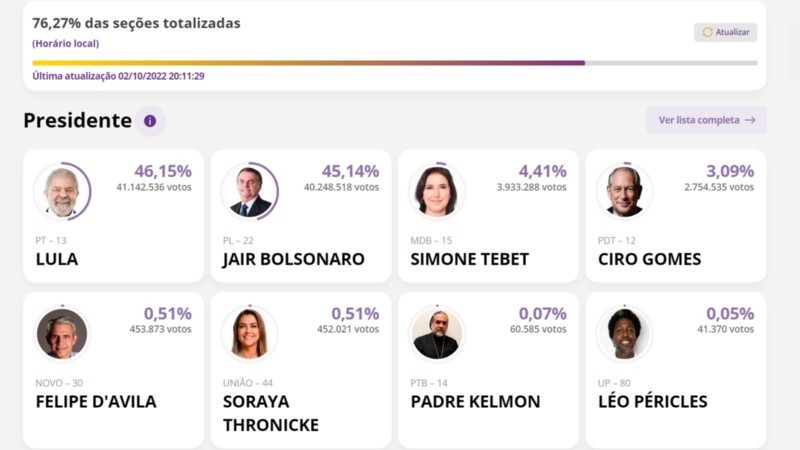This screenshot has width=800, height=450.
Task: Select the LULA candidate name
Action: coord(56,259)
